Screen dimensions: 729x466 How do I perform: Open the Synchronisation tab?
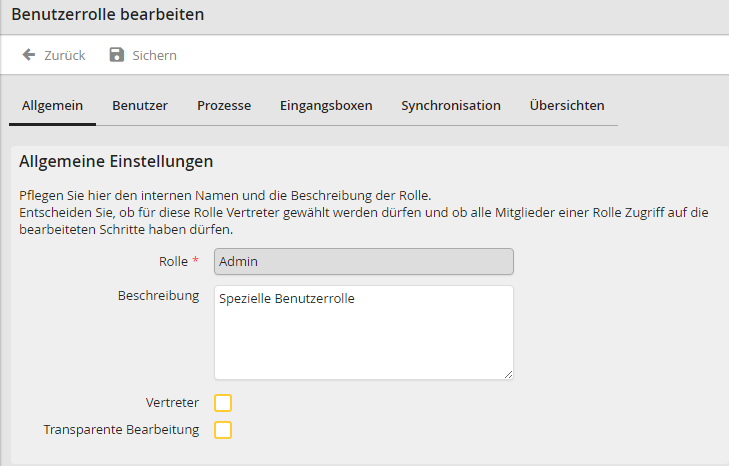[451, 105]
